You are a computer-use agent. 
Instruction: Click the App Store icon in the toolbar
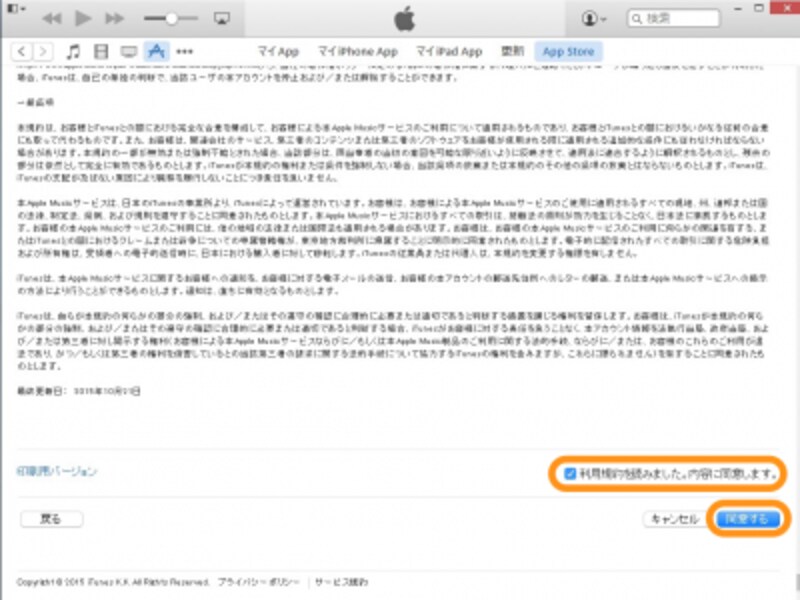(x=159, y=49)
